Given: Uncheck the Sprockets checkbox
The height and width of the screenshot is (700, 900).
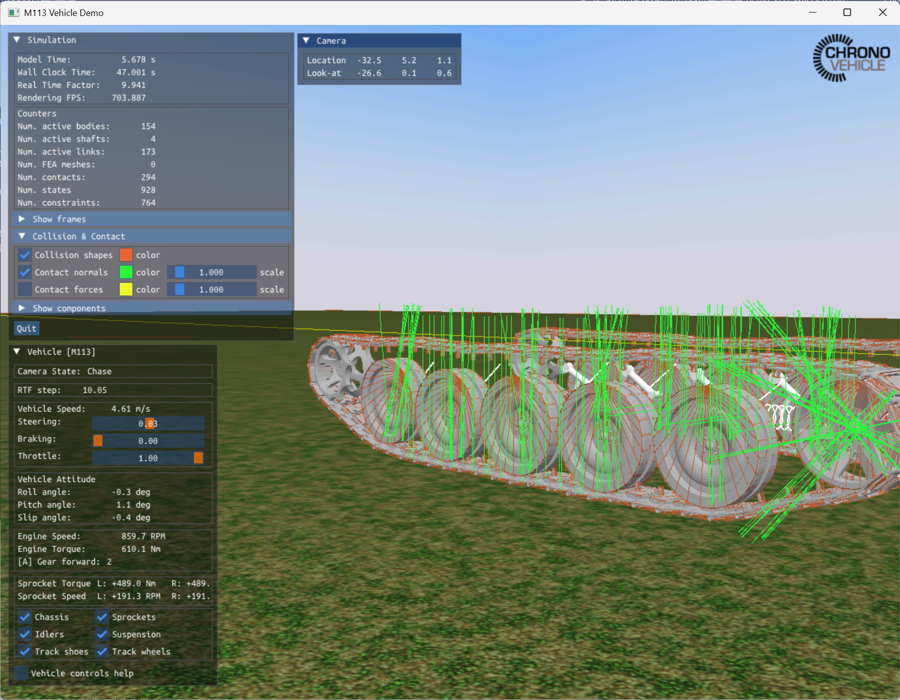Looking at the screenshot, I should coord(102,617).
